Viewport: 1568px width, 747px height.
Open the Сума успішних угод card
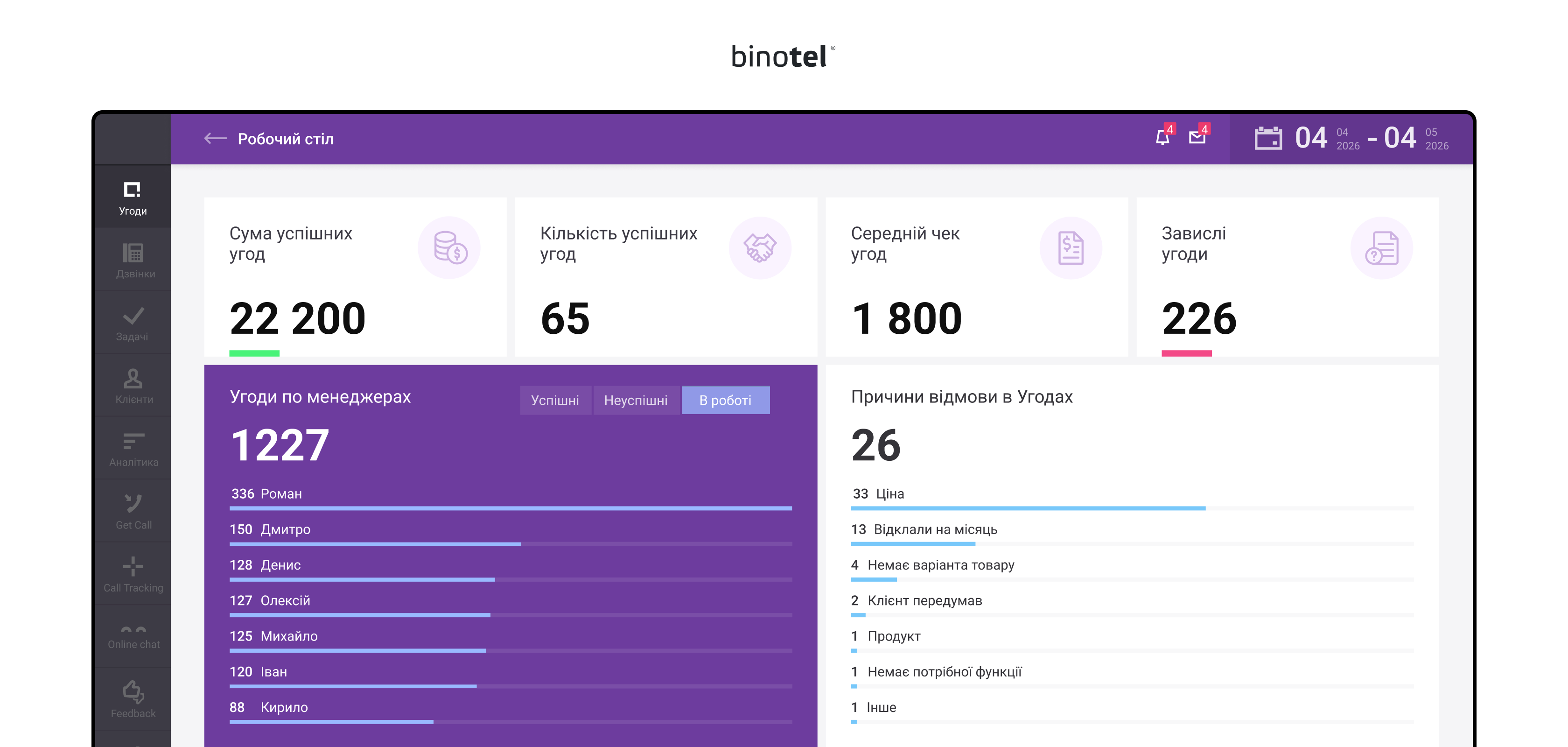(356, 277)
